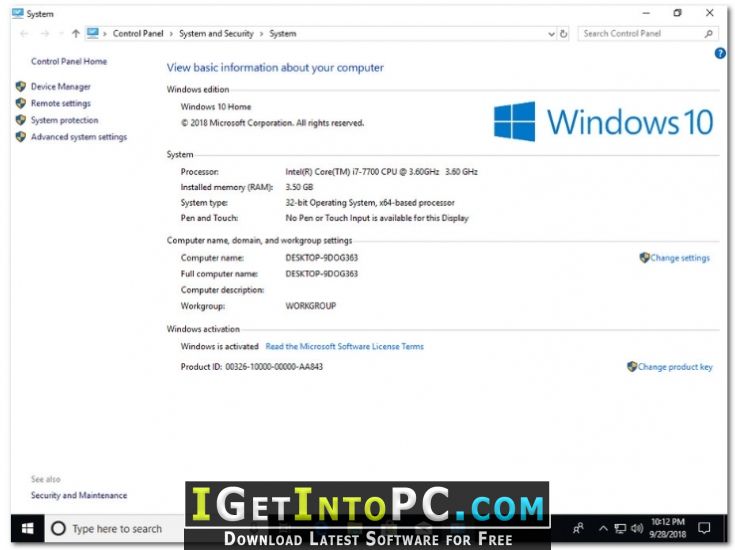Open the People icon in taskbar
The image size is (735, 550).
[x=578, y=529]
